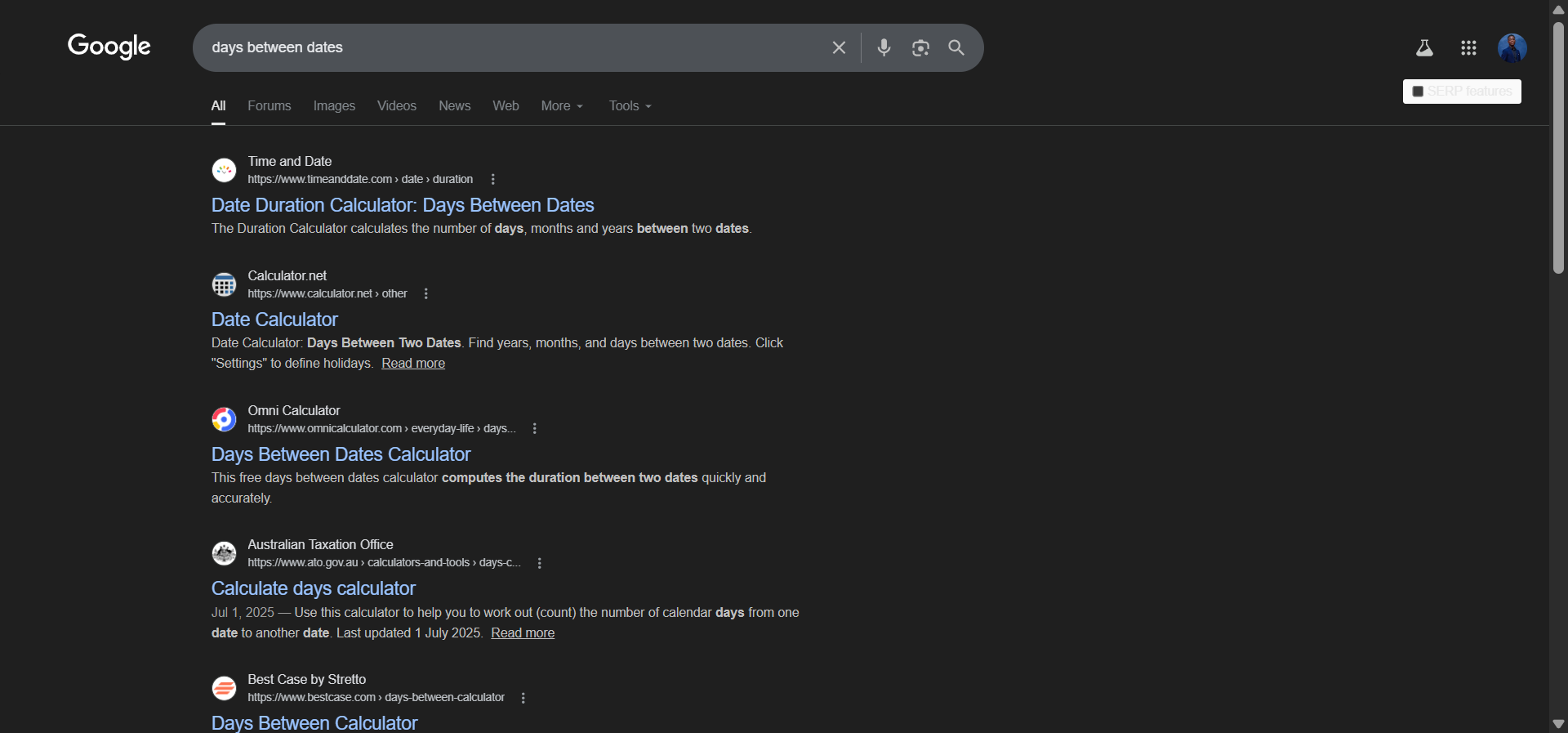Image resolution: width=1568 pixels, height=733 pixels.
Task: Expand the More dropdown
Action: 562,106
